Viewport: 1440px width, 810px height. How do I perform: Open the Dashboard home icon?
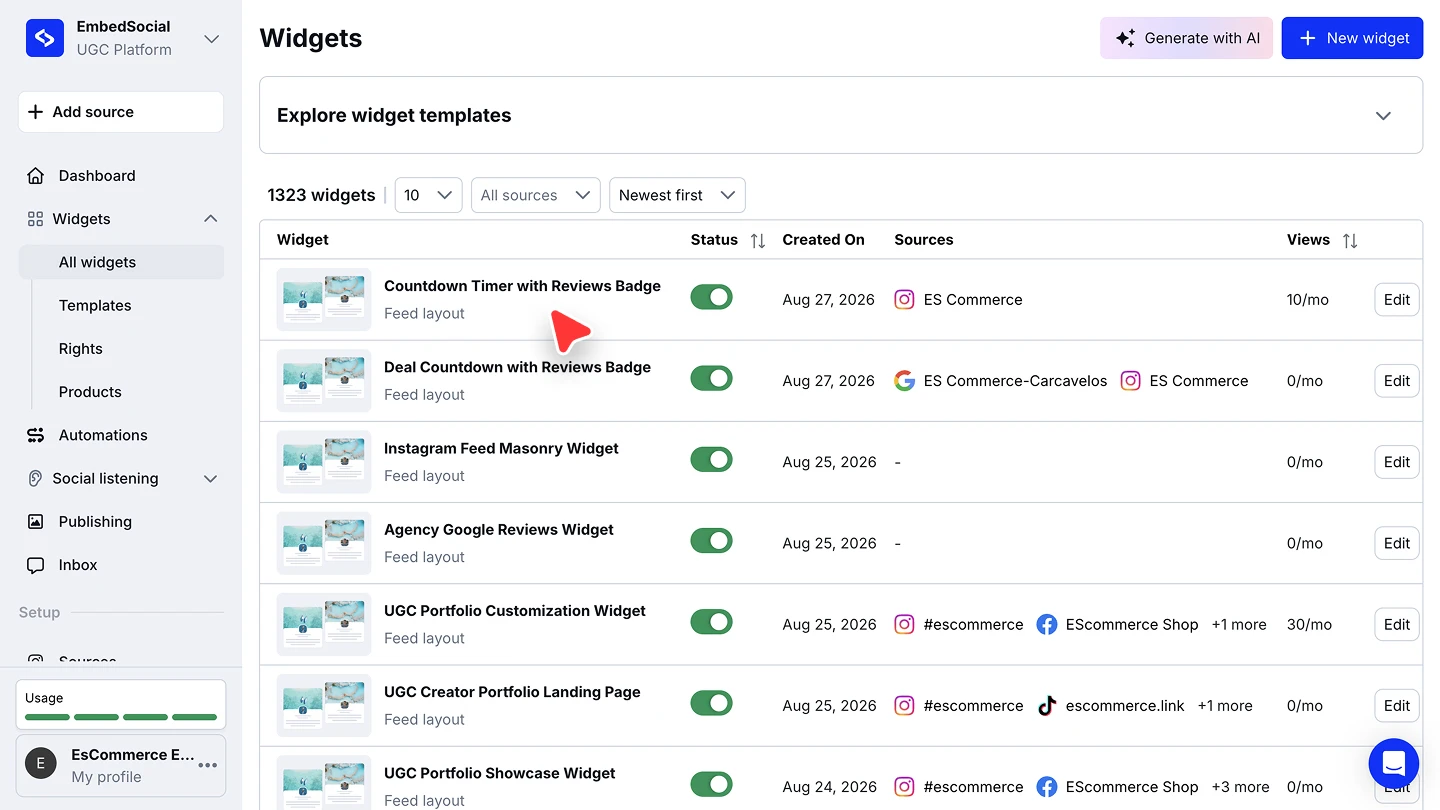[36, 176]
